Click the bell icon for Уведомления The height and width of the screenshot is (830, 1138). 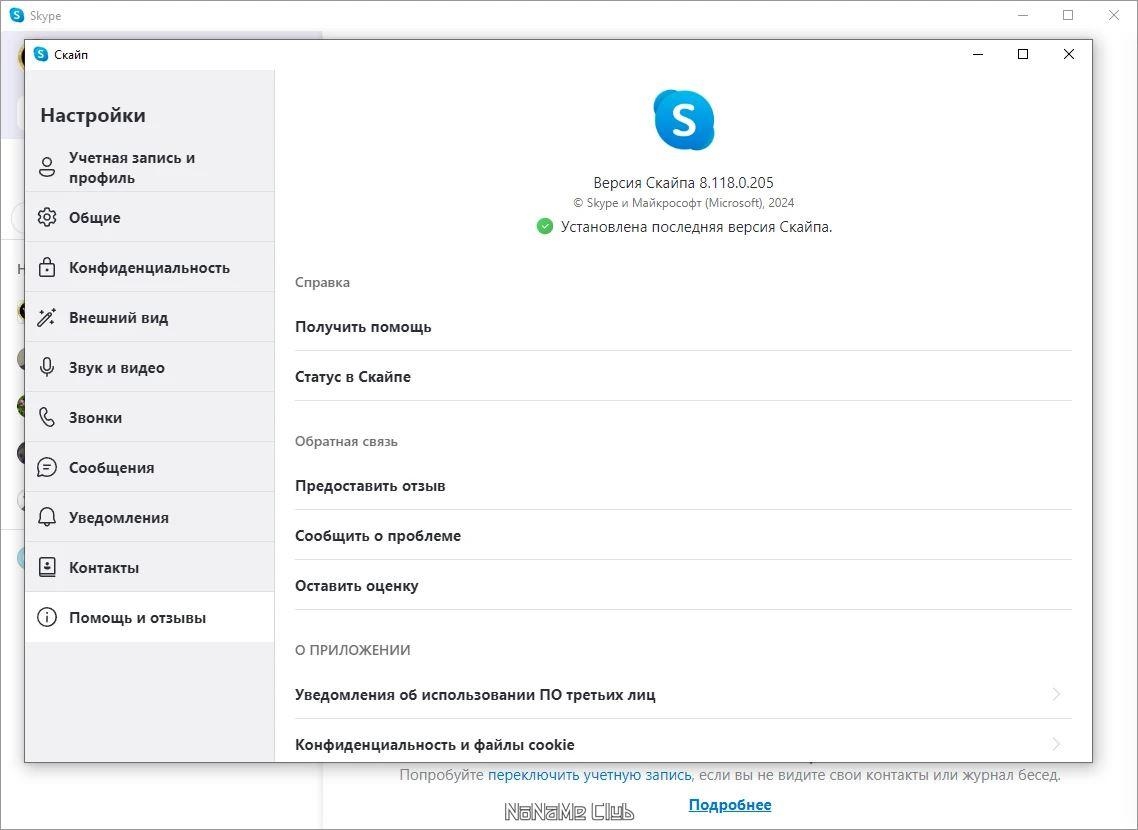coord(47,517)
